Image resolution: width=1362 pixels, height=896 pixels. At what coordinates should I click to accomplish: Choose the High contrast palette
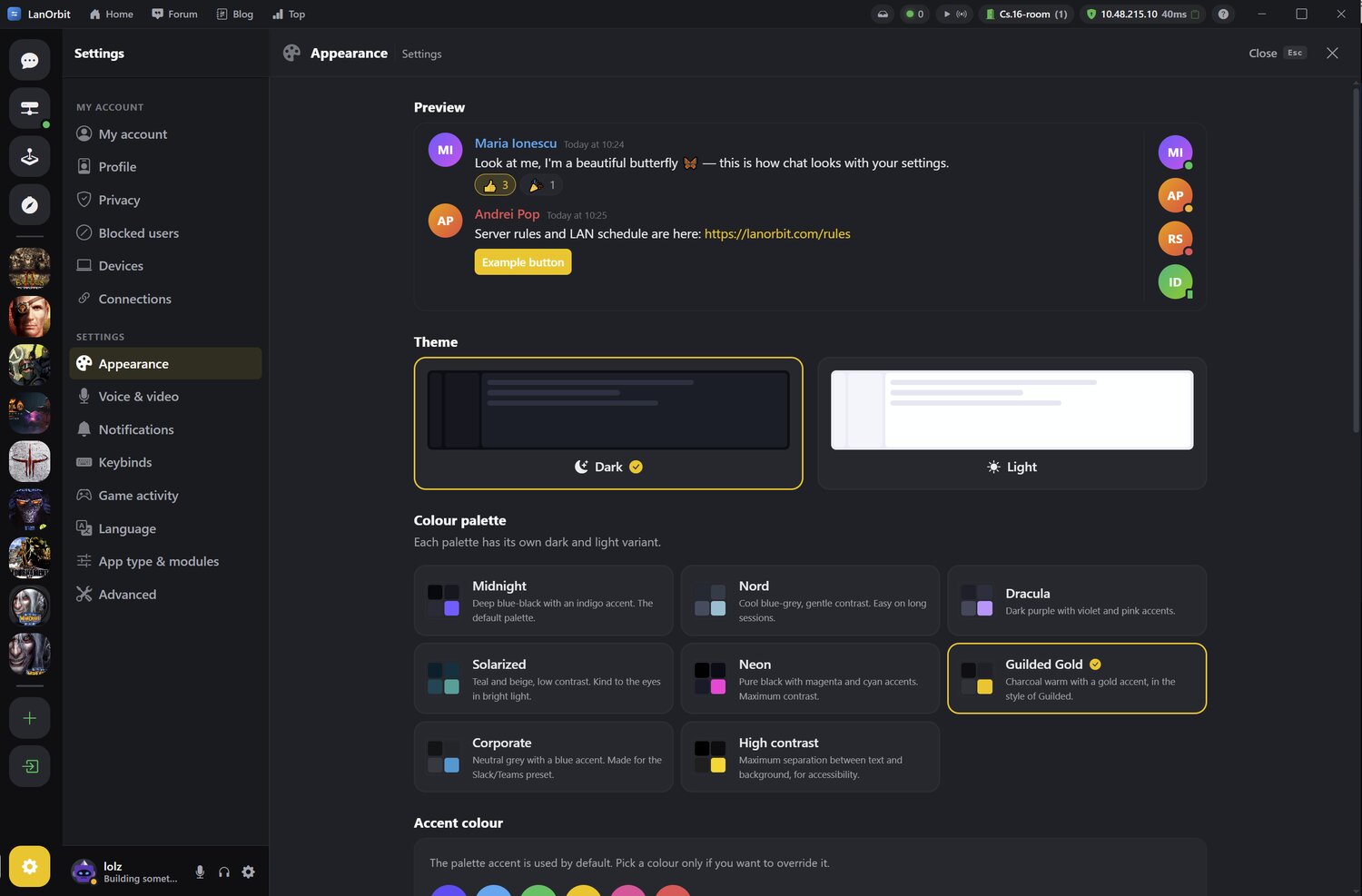tap(810, 757)
